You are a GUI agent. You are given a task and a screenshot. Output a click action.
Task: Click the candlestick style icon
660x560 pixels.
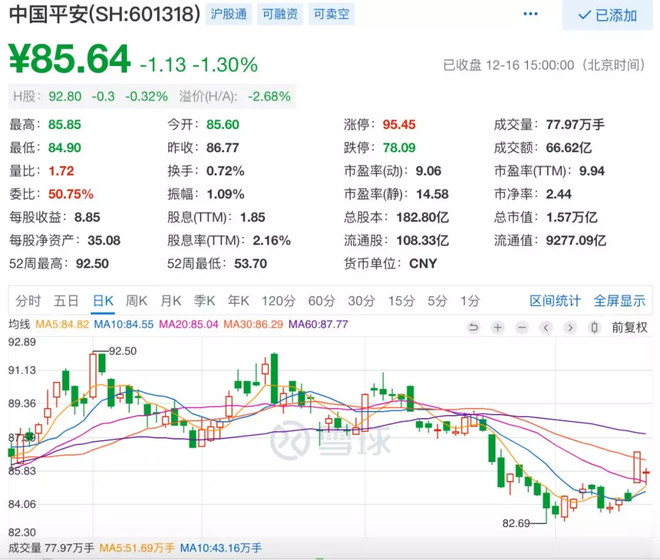point(594,327)
